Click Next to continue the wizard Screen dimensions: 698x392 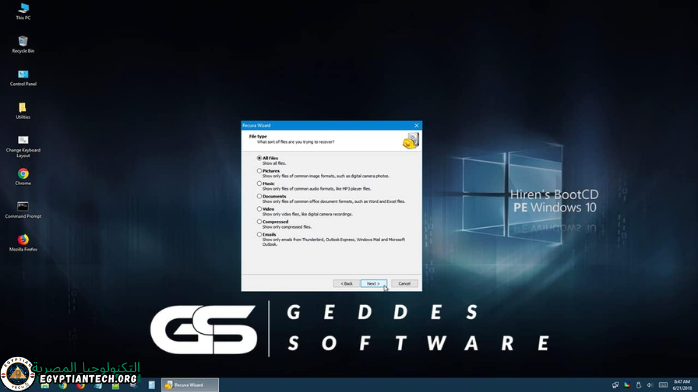(373, 283)
